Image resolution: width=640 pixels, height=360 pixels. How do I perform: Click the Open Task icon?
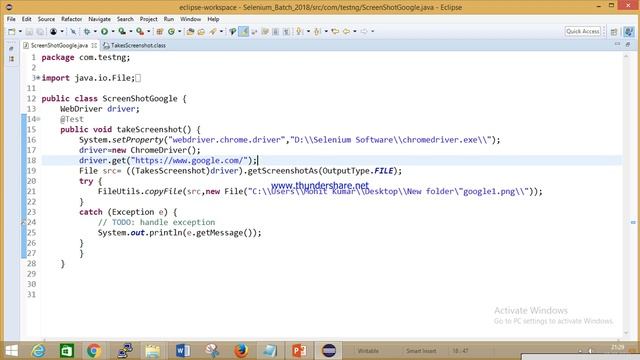(x=201, y=31)
